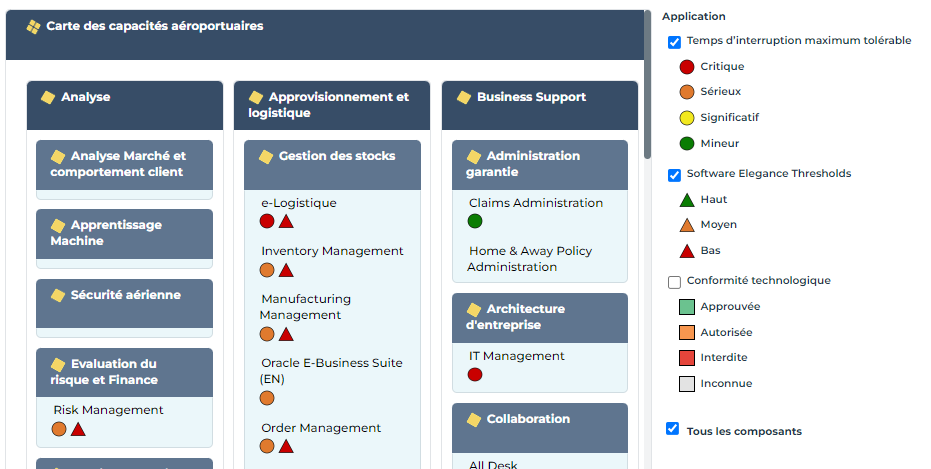Open Home & Away Policy Administration link
931x469 pixels.
tap(529, 259)
